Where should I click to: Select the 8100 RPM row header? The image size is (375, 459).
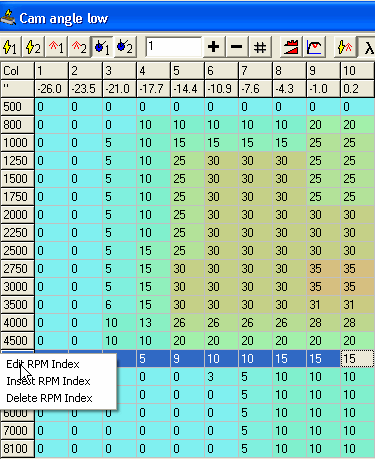pyautogui.click(x=17, y=449)
